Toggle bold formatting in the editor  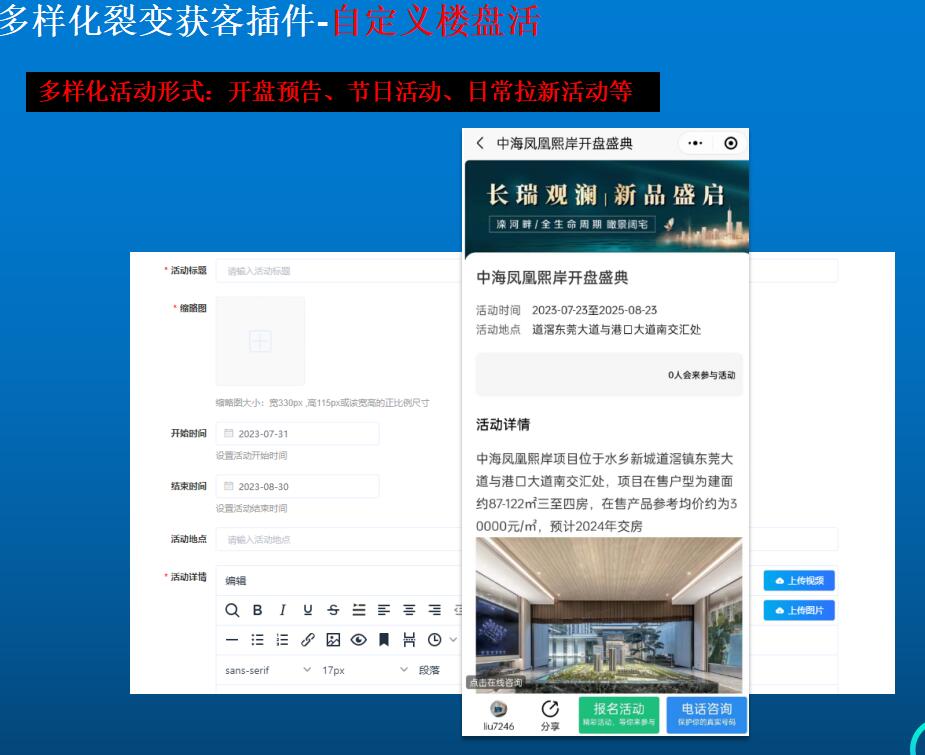point(257,610)
